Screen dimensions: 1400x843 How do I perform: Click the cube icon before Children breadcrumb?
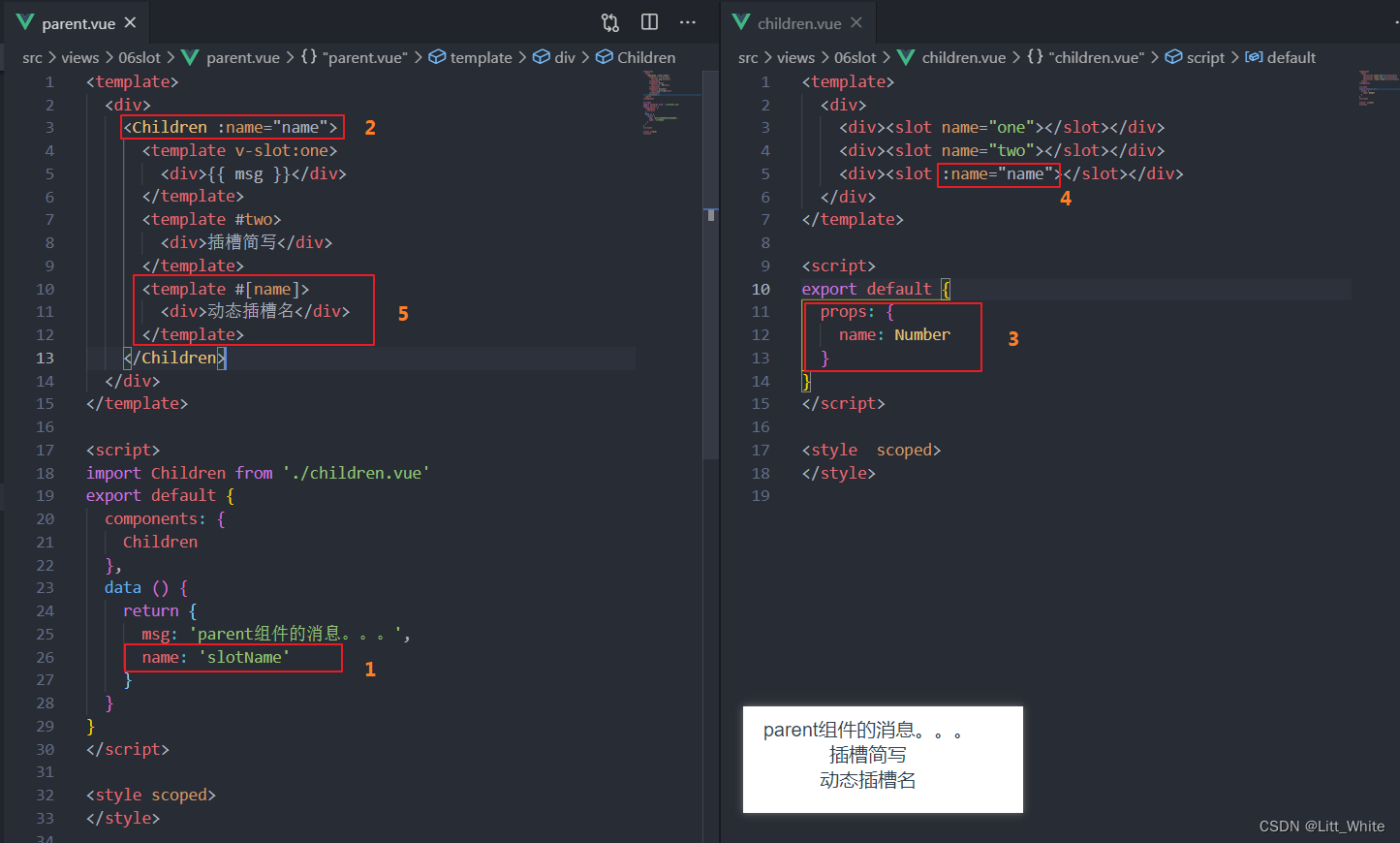(605, 57)
